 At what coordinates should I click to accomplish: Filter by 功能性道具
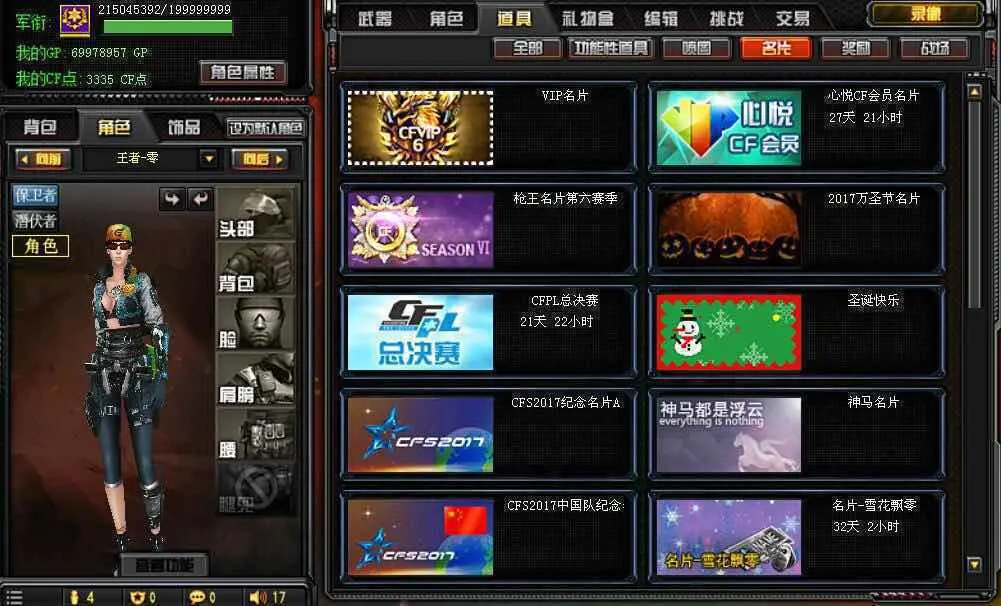611,48
